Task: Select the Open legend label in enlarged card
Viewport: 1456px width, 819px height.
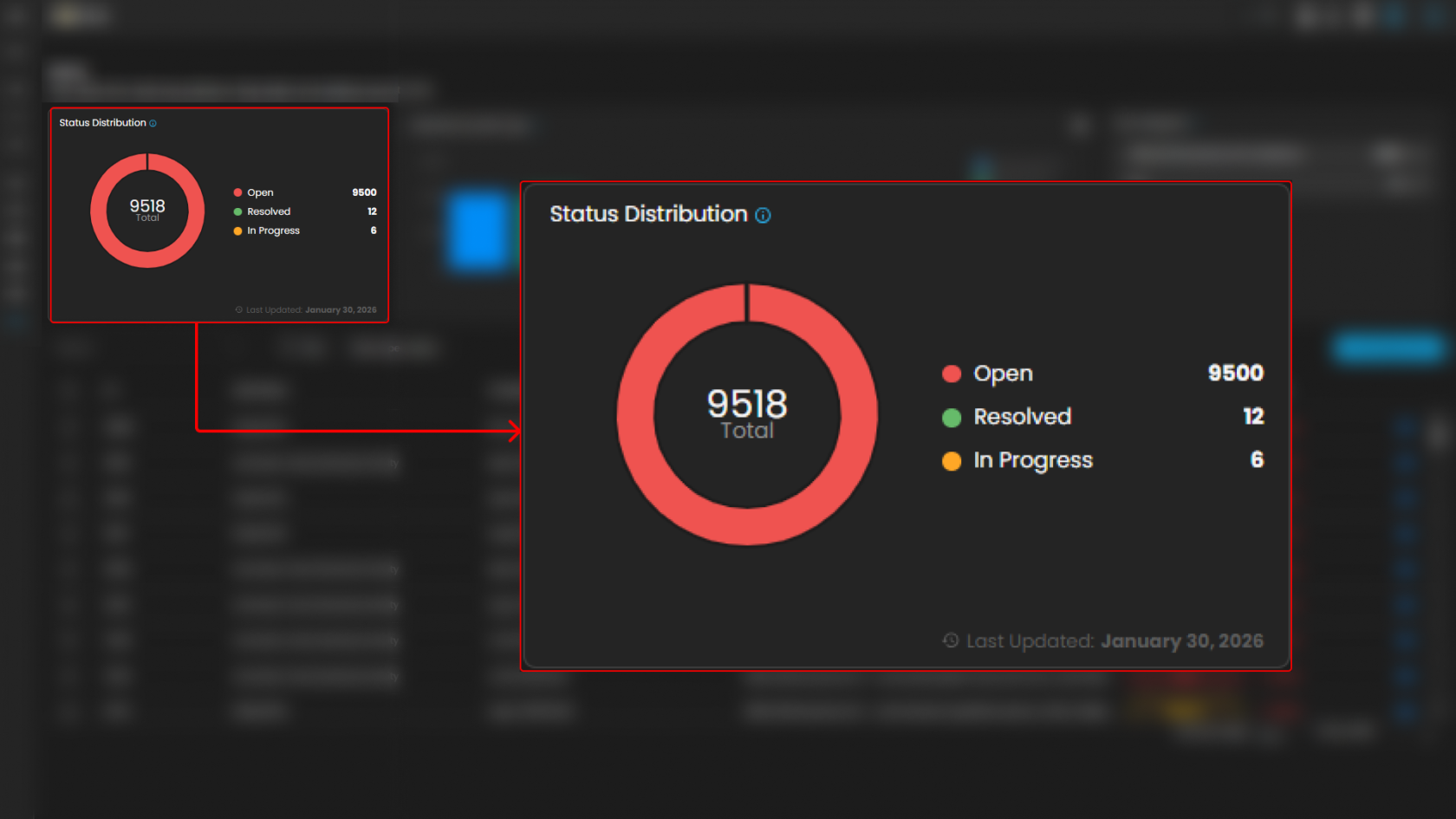Action: (x=1003, y=374)
